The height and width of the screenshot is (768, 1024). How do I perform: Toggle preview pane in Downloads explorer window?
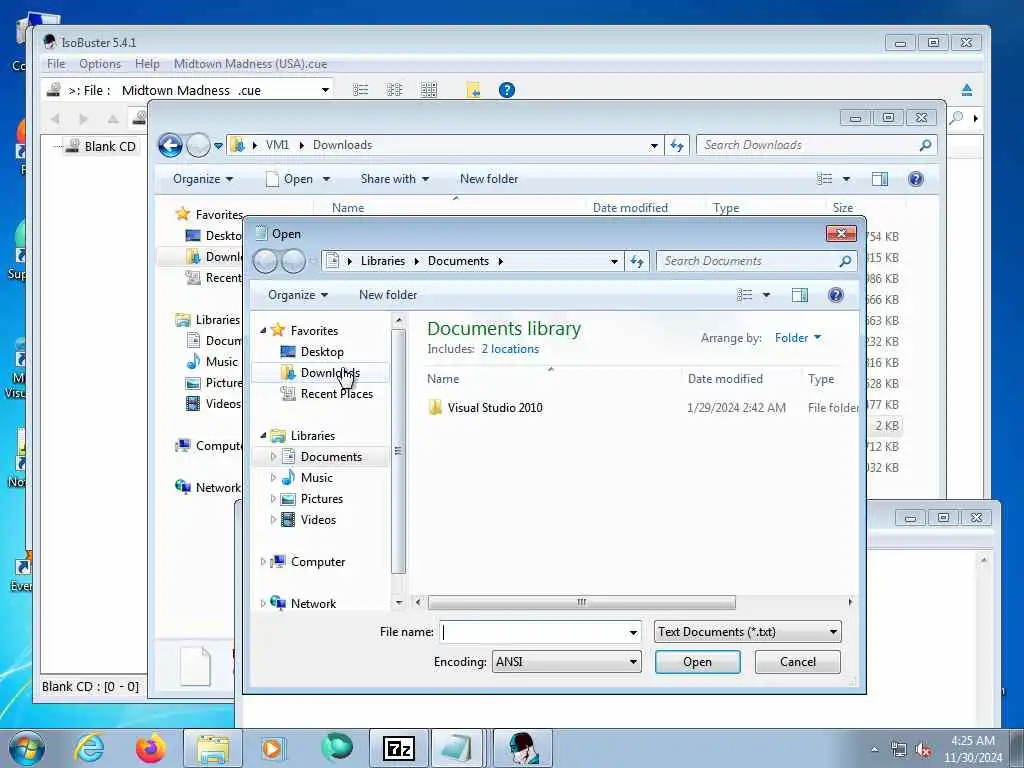[880, 179]
